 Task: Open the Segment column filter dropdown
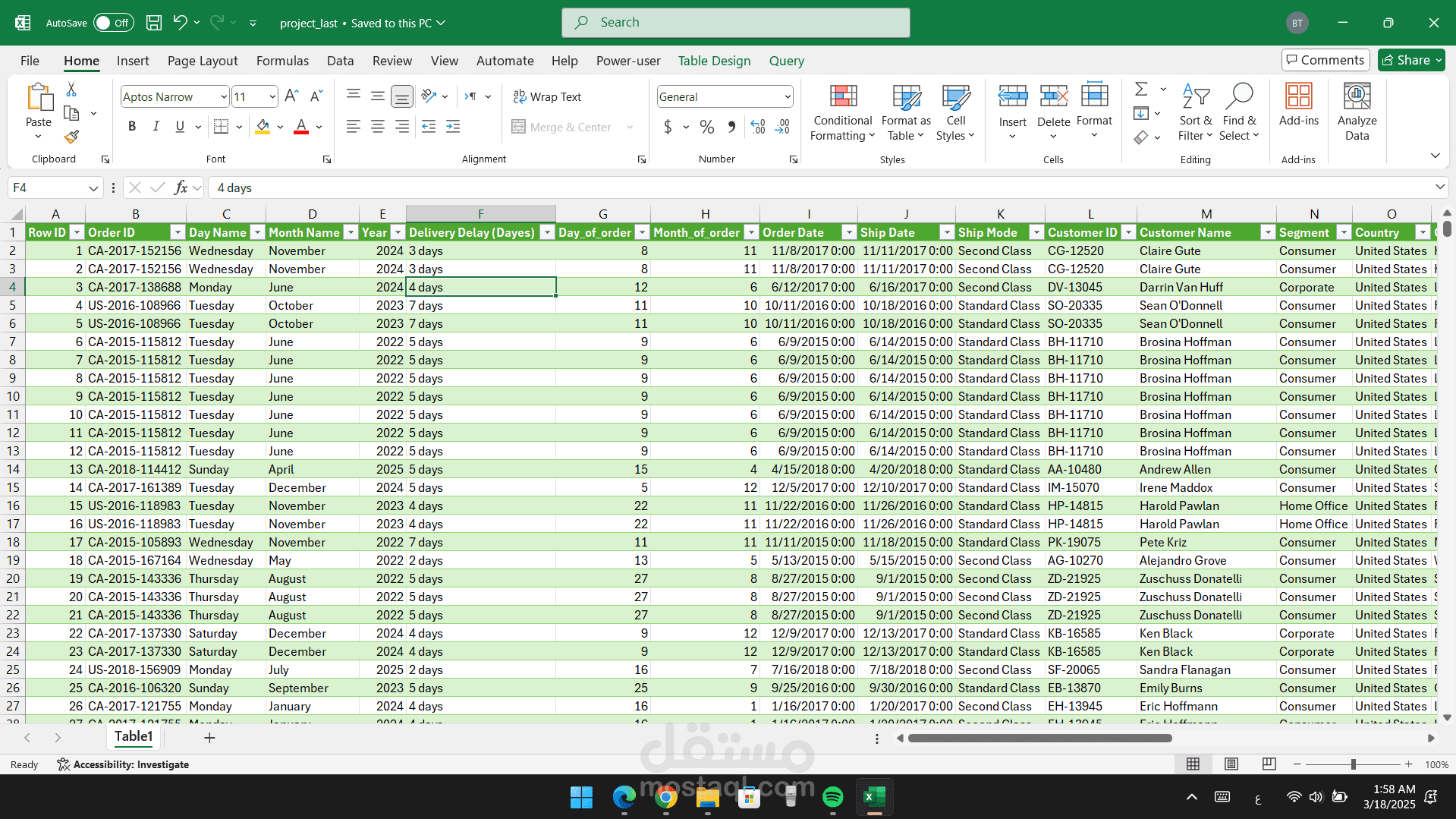click(1344, 232)
